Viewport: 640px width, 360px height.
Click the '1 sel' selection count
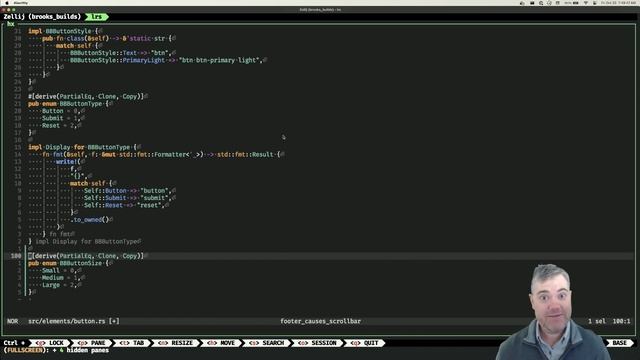pos(597,321)
